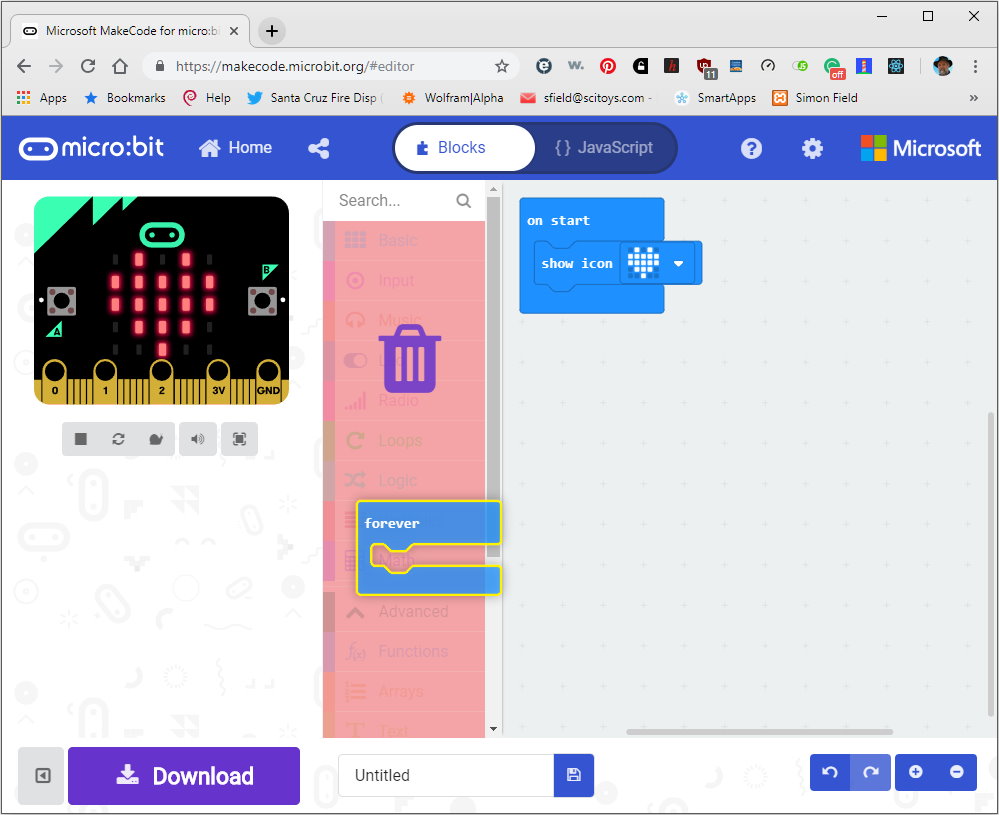Screen dimensions: 999x815
Task: Go to Home in MakeCode
Action: point(235,148)
